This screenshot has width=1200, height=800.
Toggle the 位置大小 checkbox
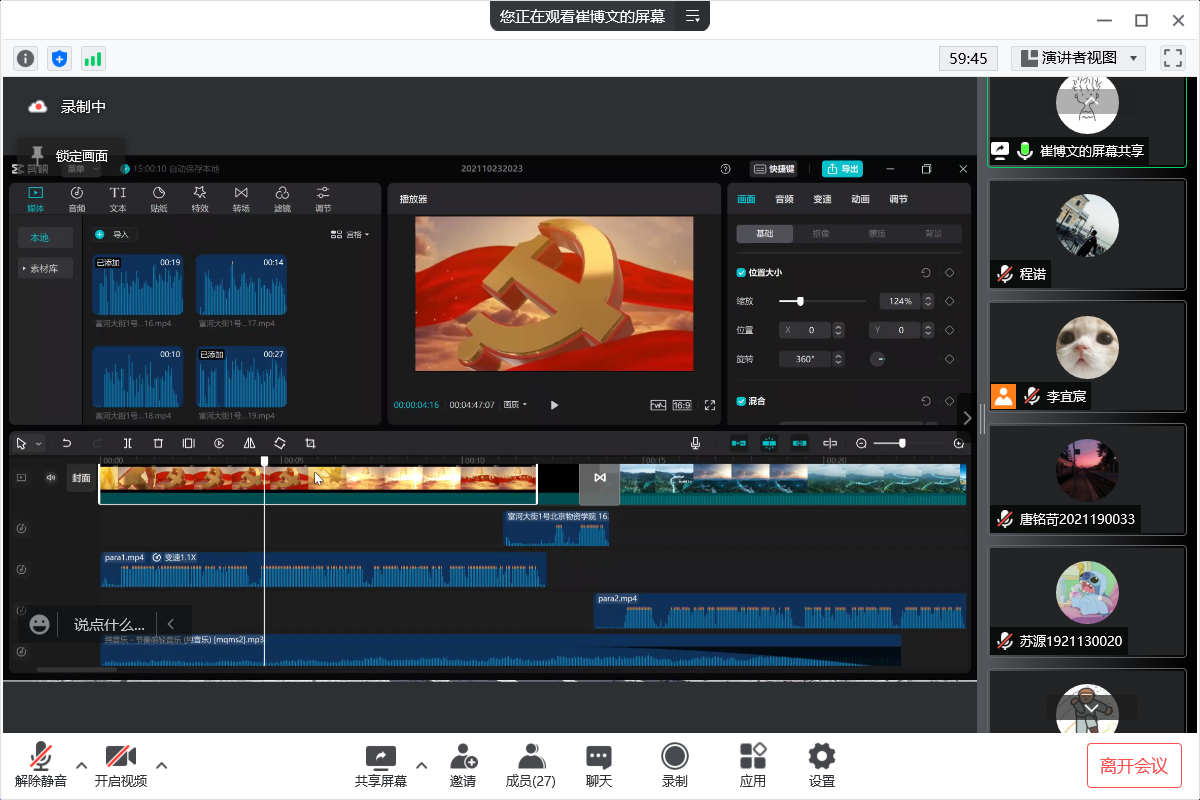741,272
